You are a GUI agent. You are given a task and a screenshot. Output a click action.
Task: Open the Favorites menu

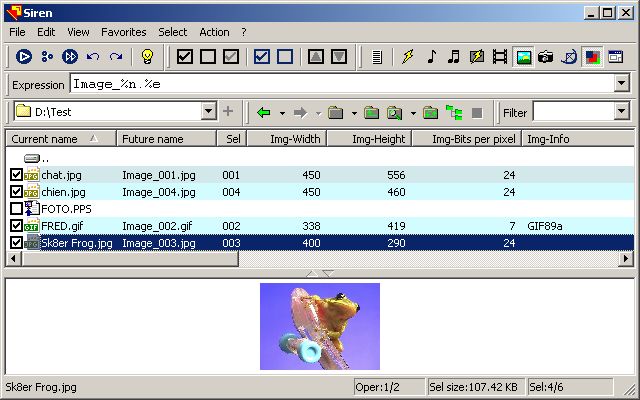click(123, 32)
